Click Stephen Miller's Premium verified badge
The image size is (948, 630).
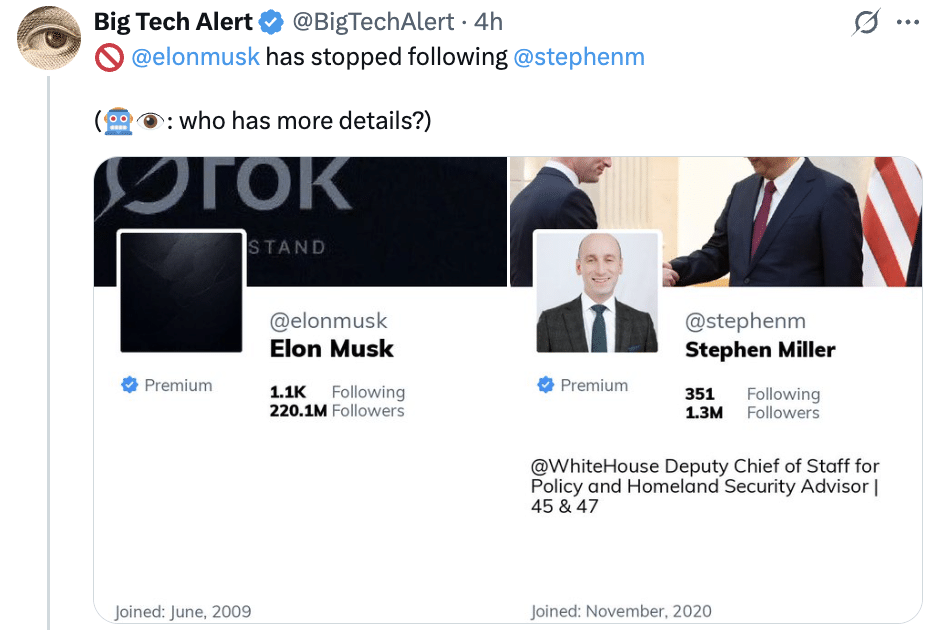(x=546, y=385)
